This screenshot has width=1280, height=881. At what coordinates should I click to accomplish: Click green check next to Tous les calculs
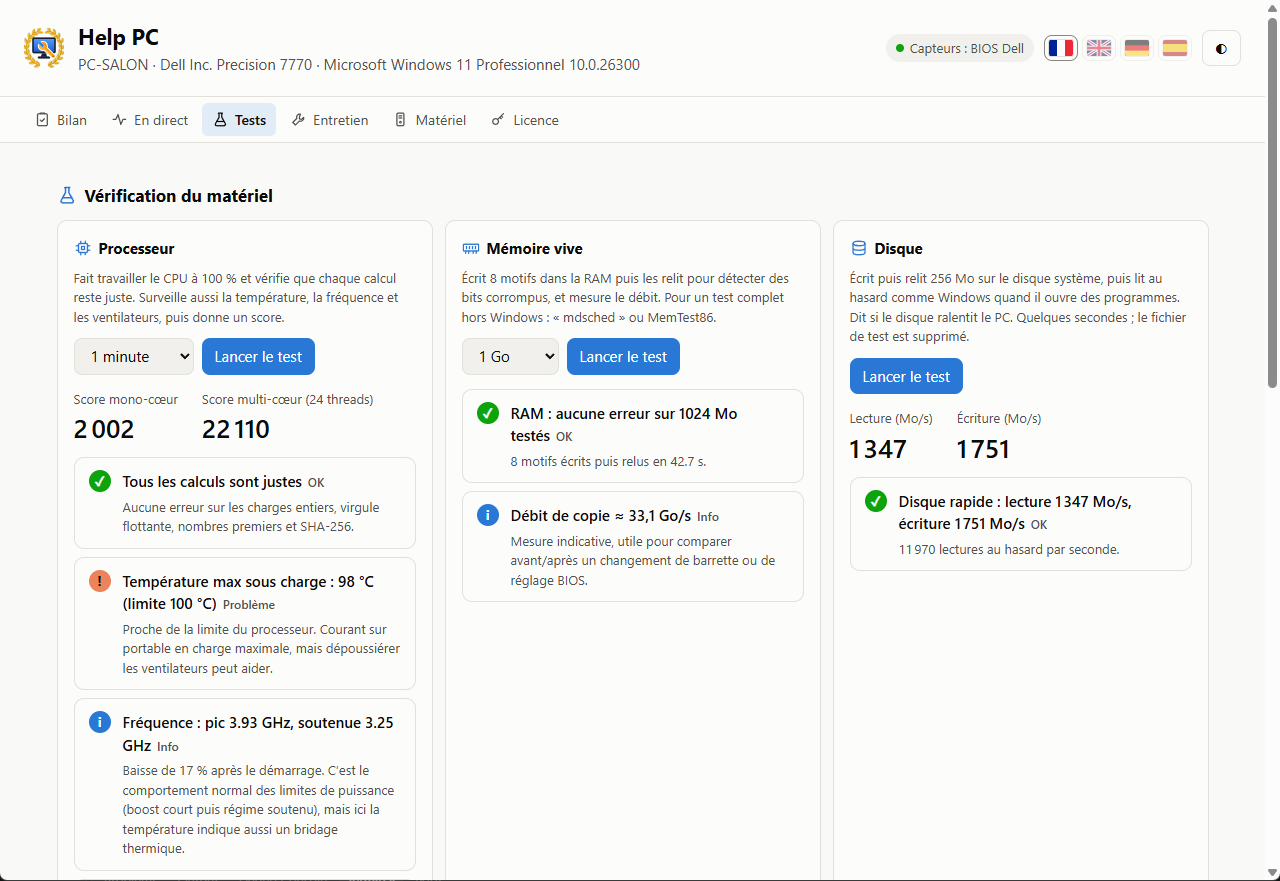coord(100,482)
